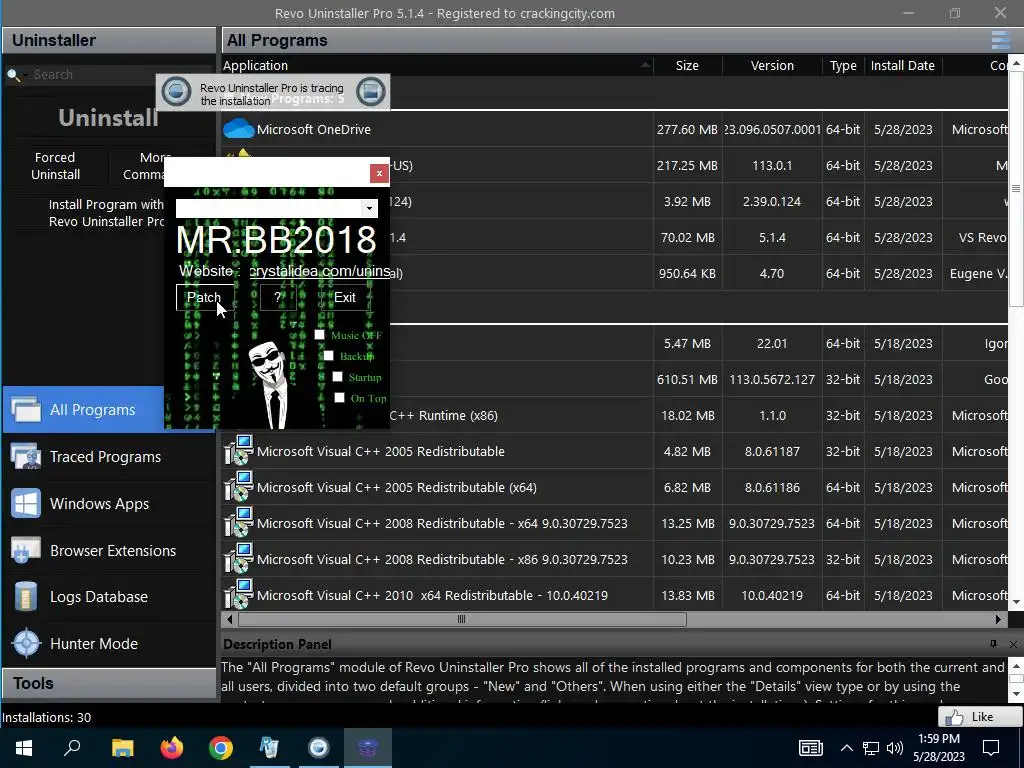This screenshot has height=768, width=1024.
Task: Select the Microsoft OneDrive row name
Action: click(x=313, y=129)
